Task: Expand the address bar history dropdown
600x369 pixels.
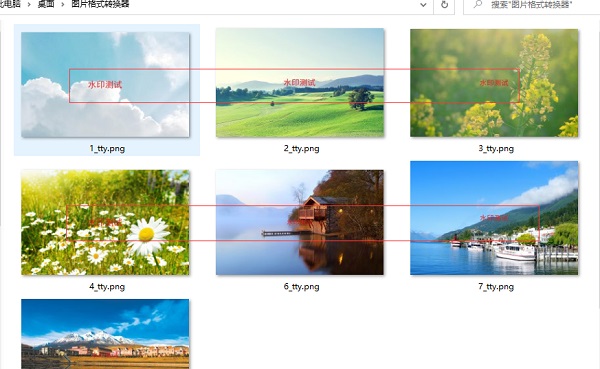Action: pyautogui.click(x=423, y=5)
